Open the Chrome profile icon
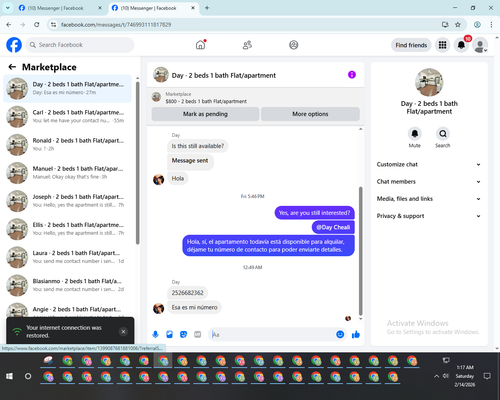 [477, 25]
